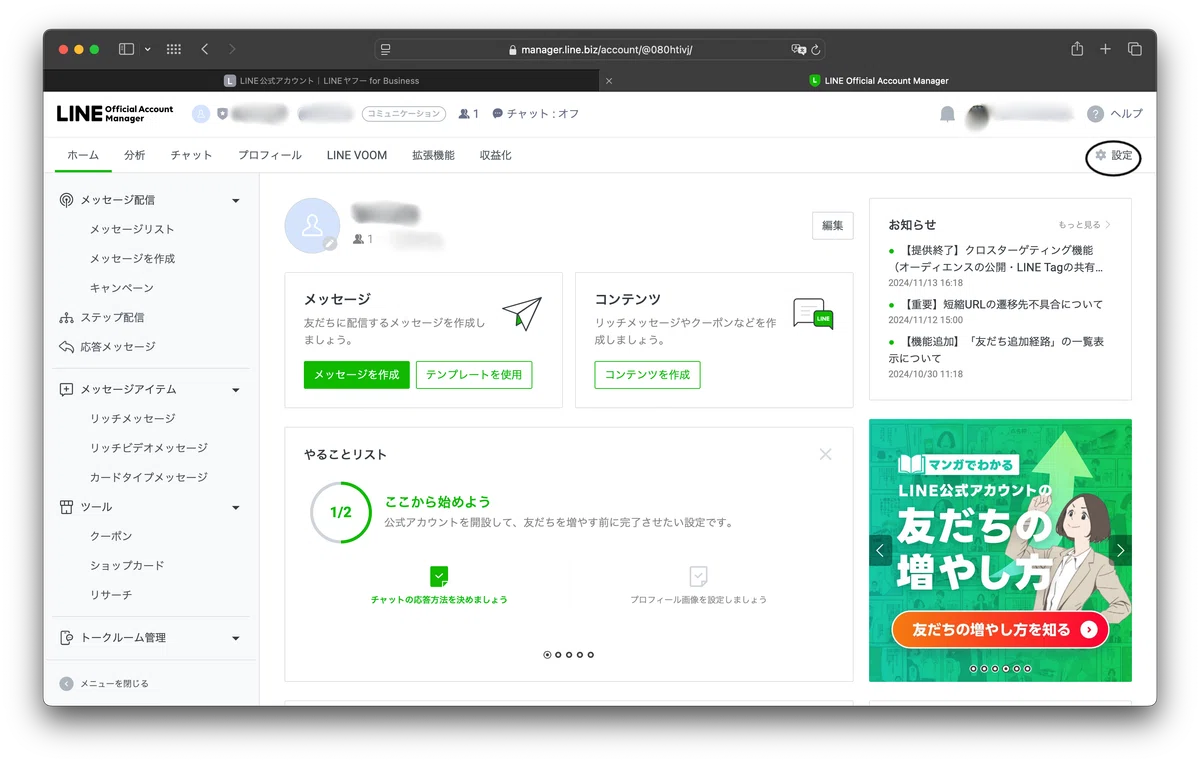
Task: Click もっと見る in お知らせ
Action: pos(1084,225)
